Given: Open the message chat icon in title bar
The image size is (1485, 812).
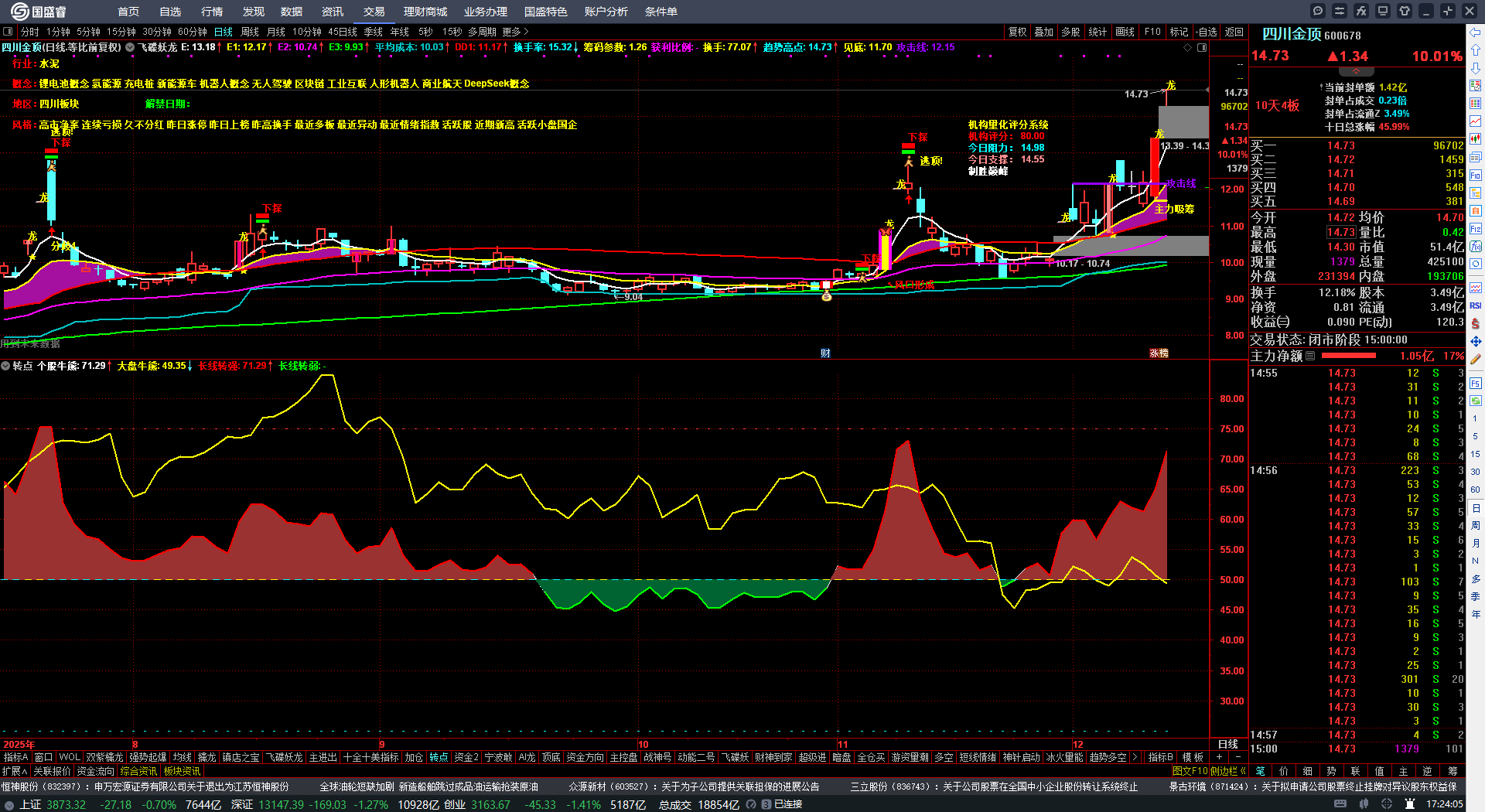Looking at the screenshot, I should pos(1318,11).
